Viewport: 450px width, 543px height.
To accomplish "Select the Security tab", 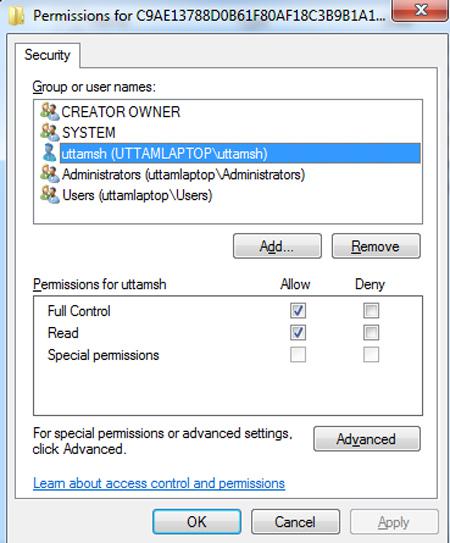I will point(47,55).
